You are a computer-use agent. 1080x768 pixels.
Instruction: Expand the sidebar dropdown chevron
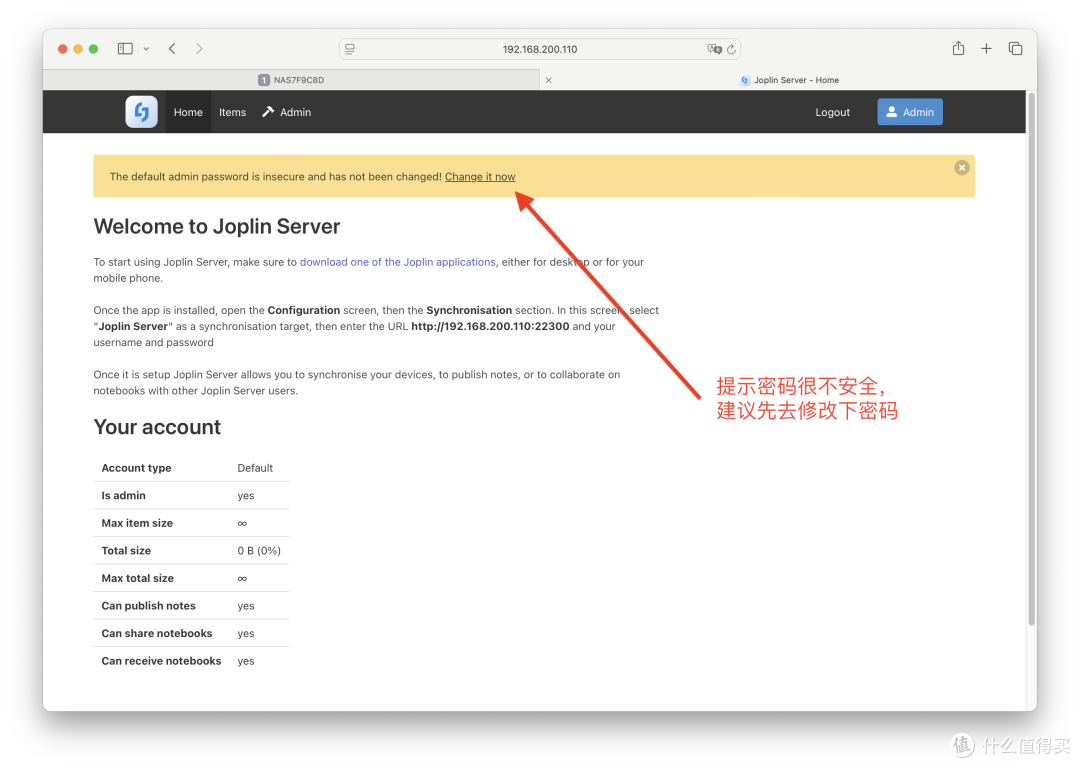pyautogui.click(x=146, y=49)
